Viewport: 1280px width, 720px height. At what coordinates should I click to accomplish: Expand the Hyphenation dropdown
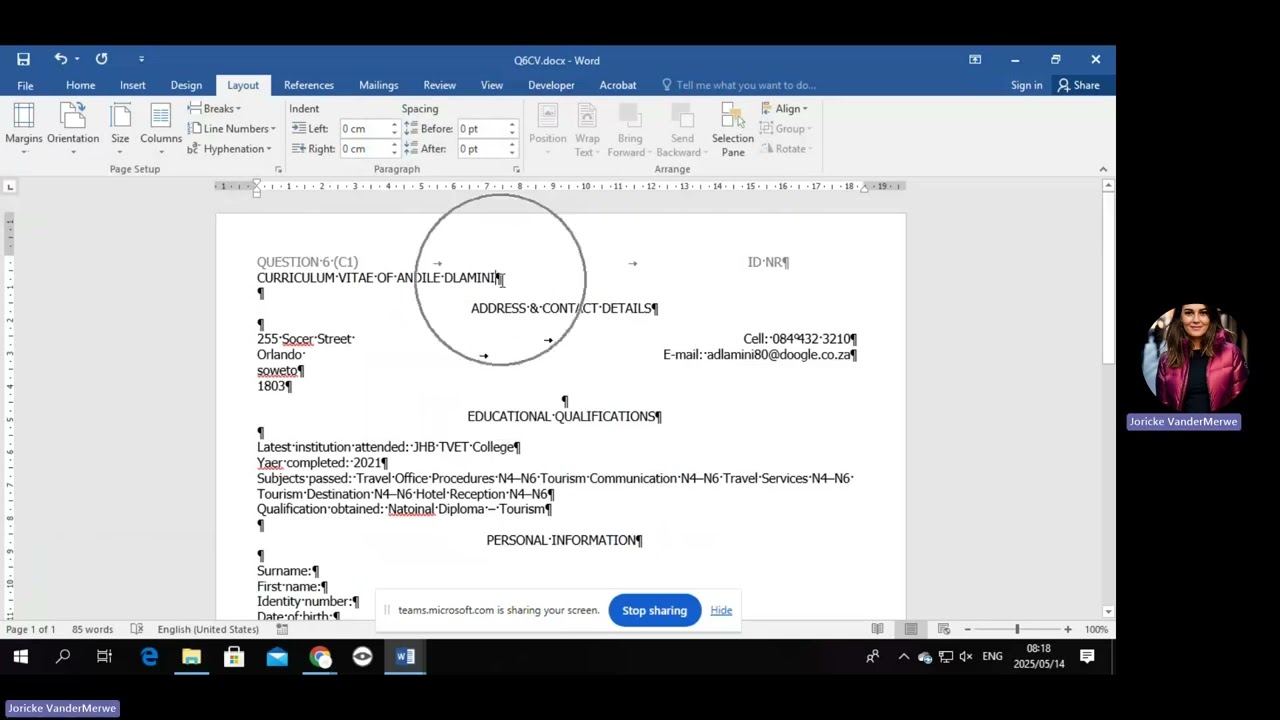pos(230,148)
